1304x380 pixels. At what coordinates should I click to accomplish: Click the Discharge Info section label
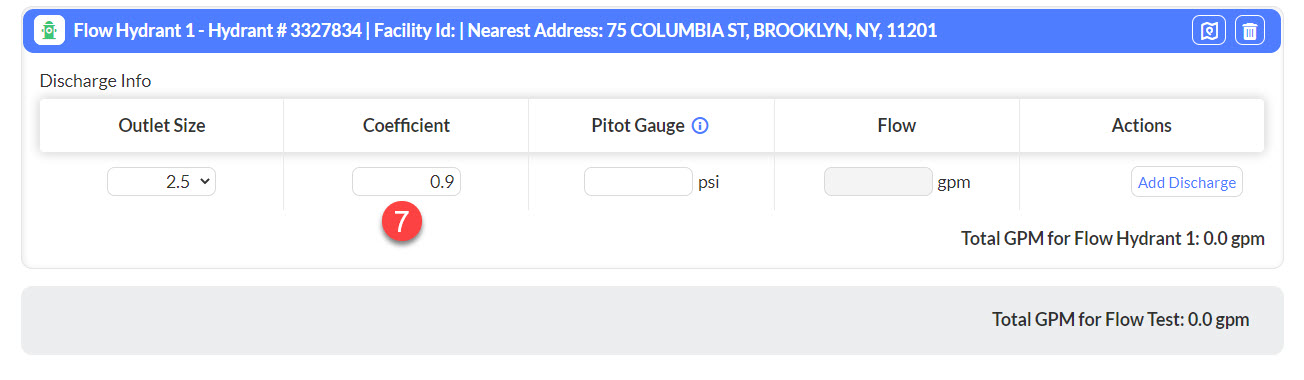pos(95,81)
